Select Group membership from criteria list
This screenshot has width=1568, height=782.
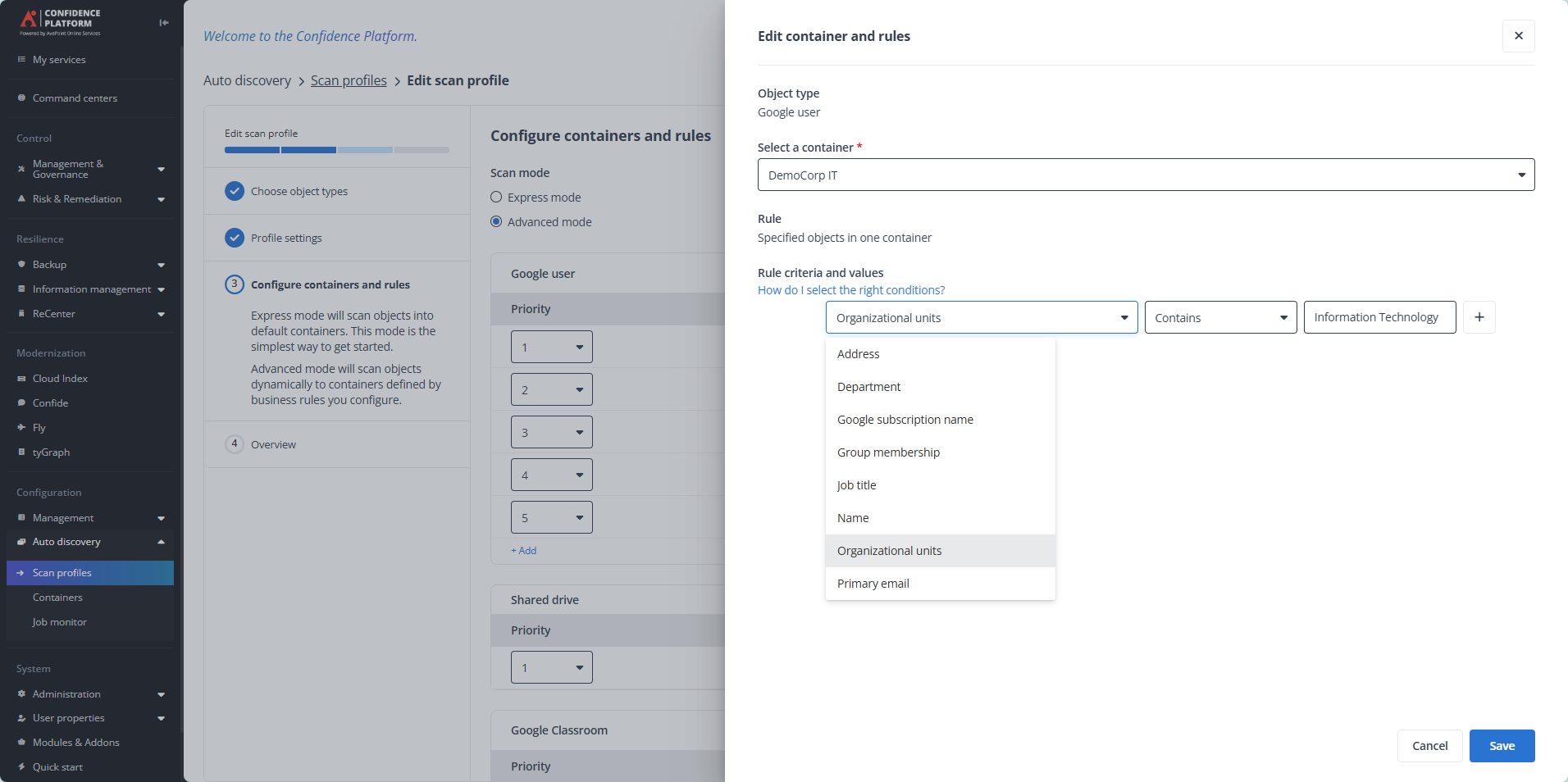[x=888, y=452]
